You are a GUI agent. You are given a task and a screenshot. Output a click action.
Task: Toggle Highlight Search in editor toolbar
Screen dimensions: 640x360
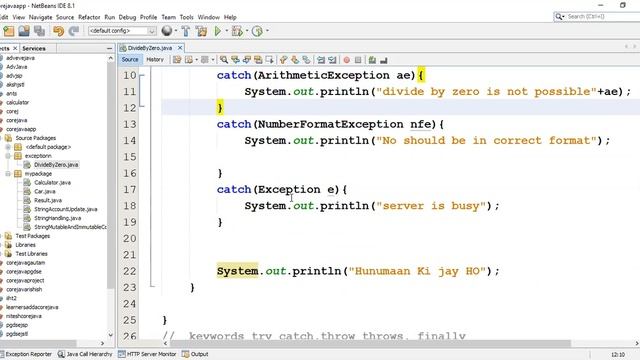258,60
